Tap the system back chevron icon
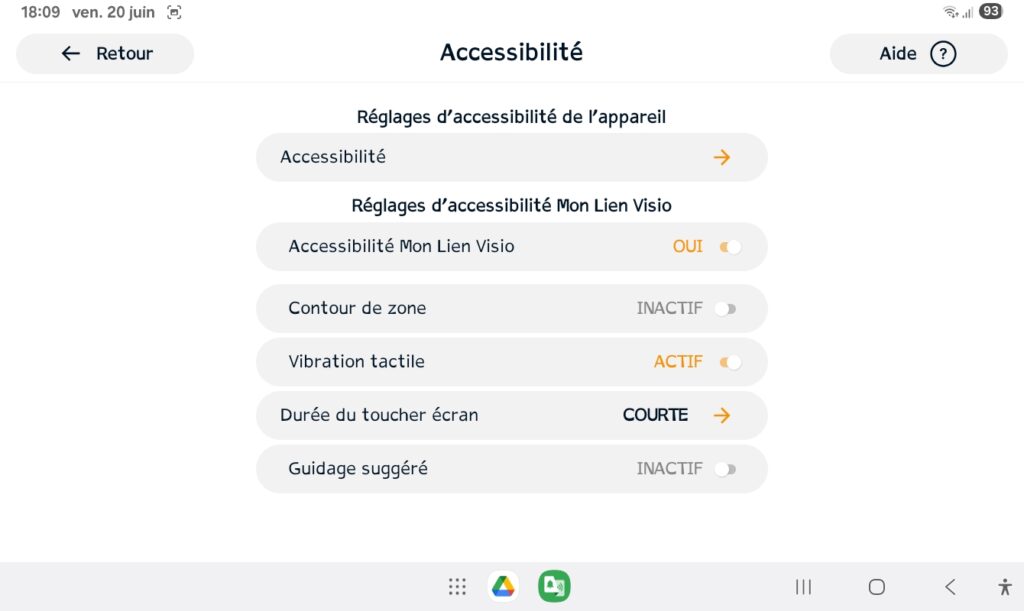Screen dimensions: 1024x611 tap(950, 587)
